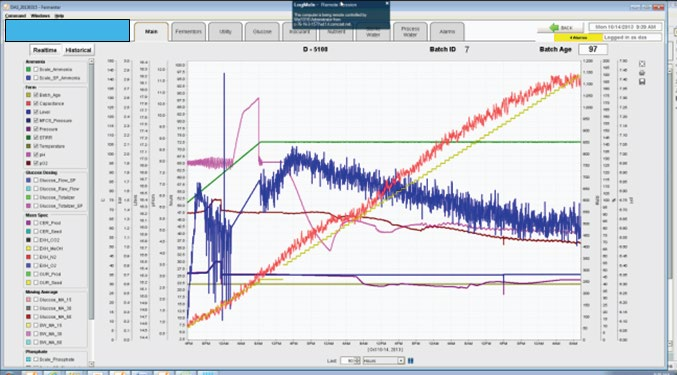The width and height of the screenshot is (677, 375).
Task: Enable Scale_SP_Ammonia checkbox
Action: click(36, 78)
